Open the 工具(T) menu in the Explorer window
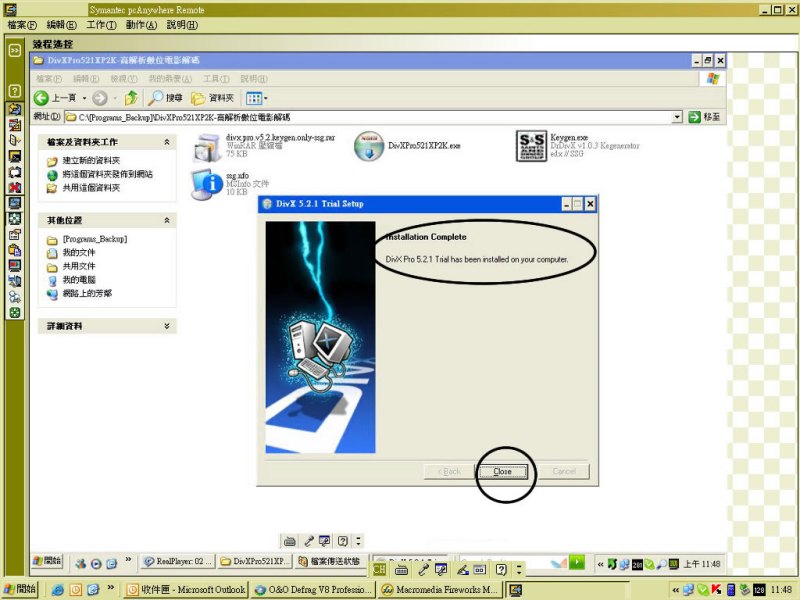 (216, 79)
